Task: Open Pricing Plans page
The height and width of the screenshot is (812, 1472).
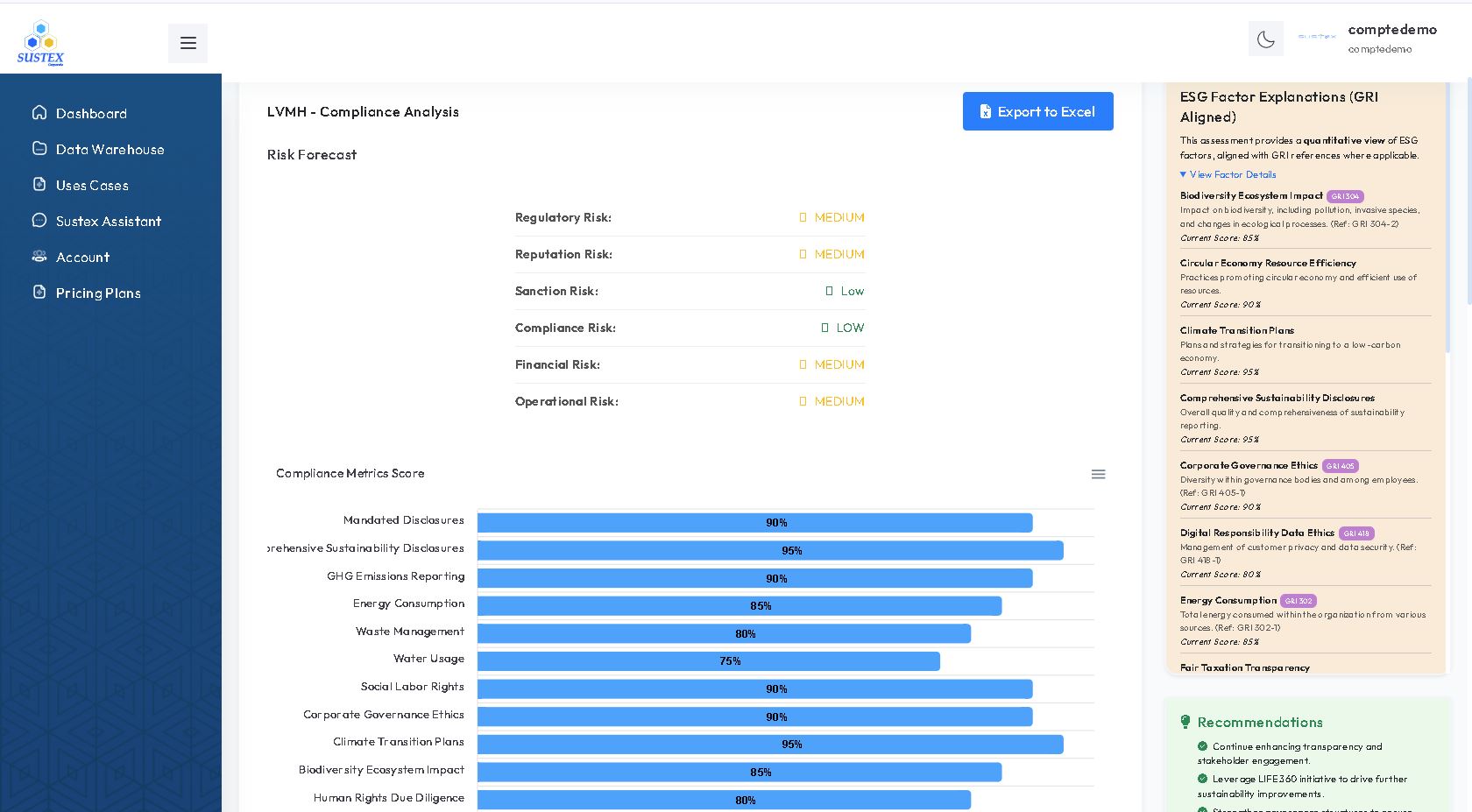Action: 98,293
